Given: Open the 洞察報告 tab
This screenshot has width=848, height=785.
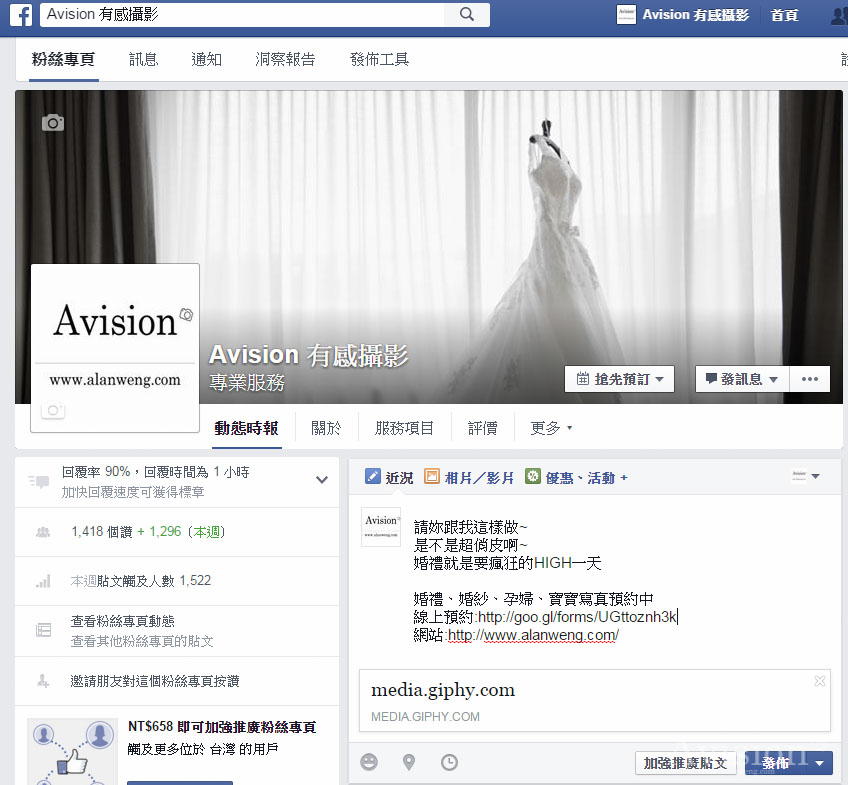Looking at the screenshot, I should pyautogui.click(x=285, y=59).
